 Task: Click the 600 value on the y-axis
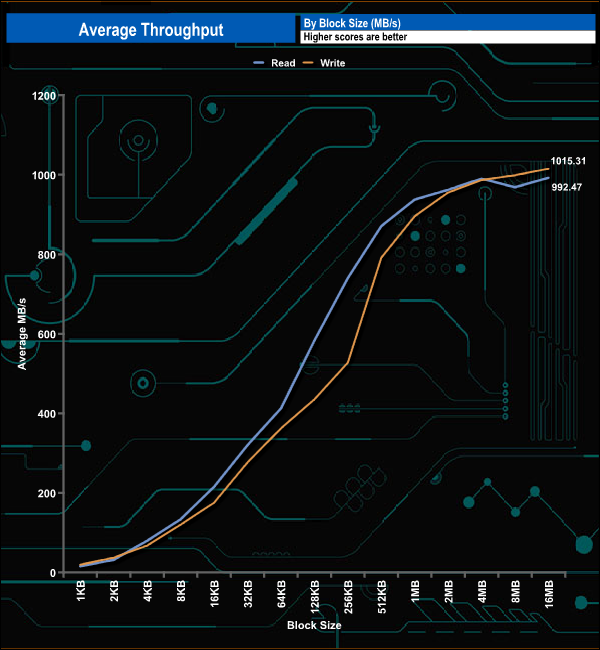pyautogui.click(x=46, y=334)
